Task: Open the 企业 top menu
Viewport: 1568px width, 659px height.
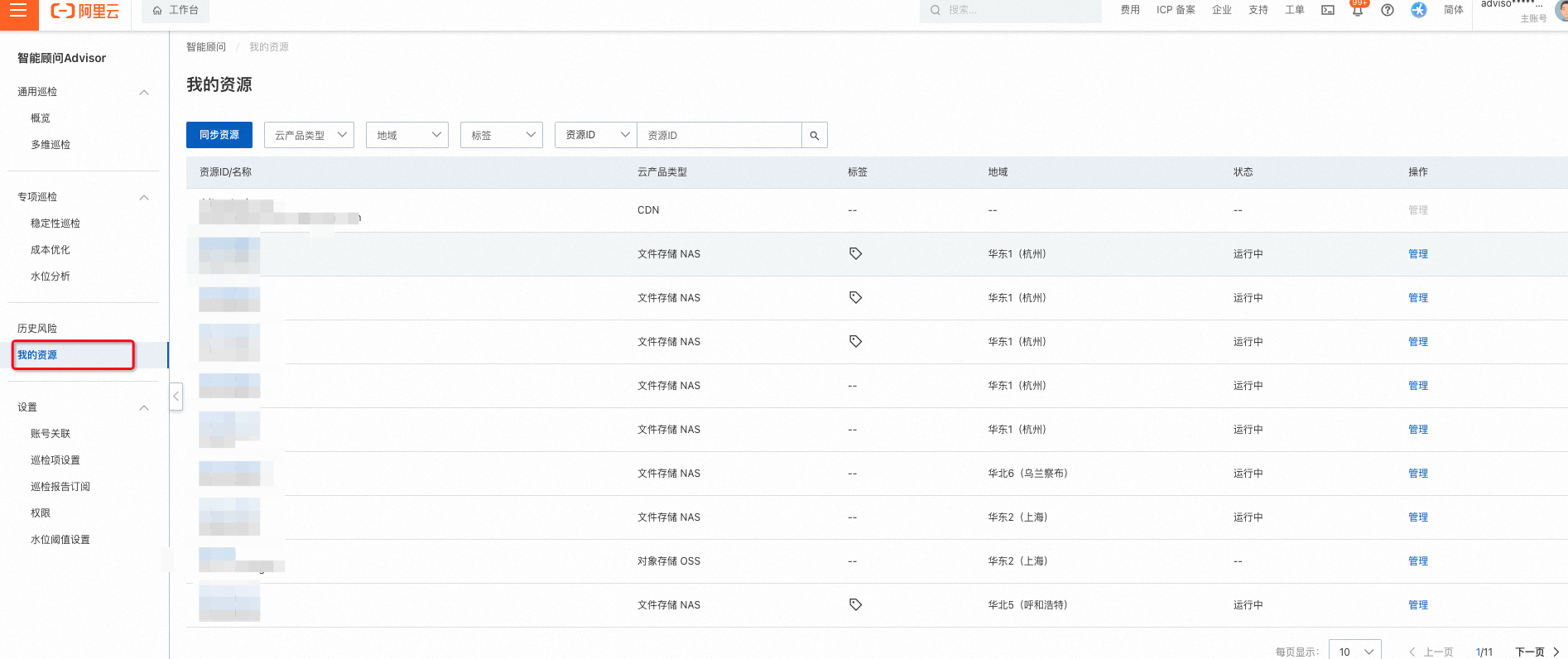Action: point(1222,10)
